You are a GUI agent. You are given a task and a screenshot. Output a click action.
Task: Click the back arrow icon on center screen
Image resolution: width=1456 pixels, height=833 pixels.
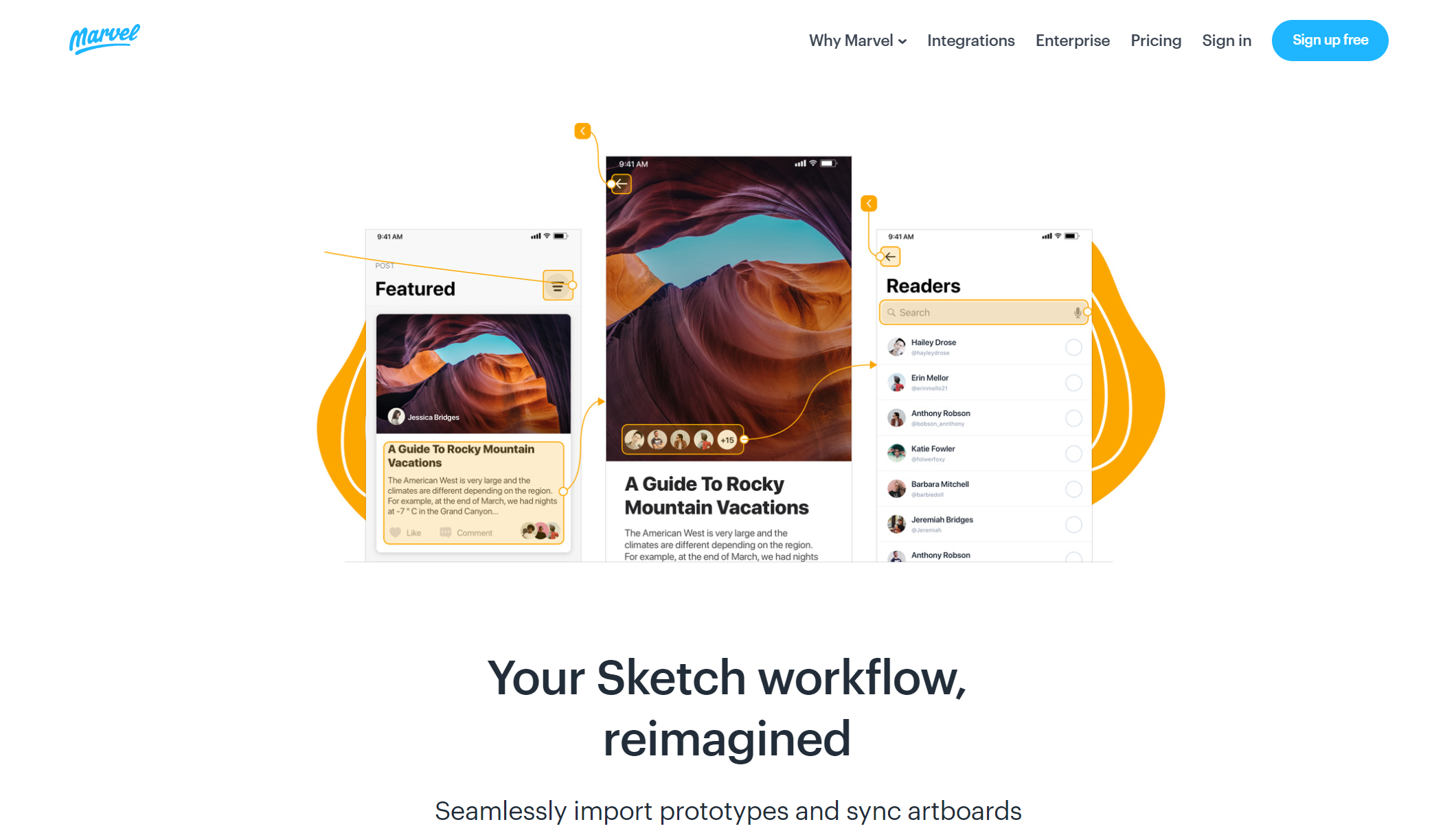[x=622, y=183]
